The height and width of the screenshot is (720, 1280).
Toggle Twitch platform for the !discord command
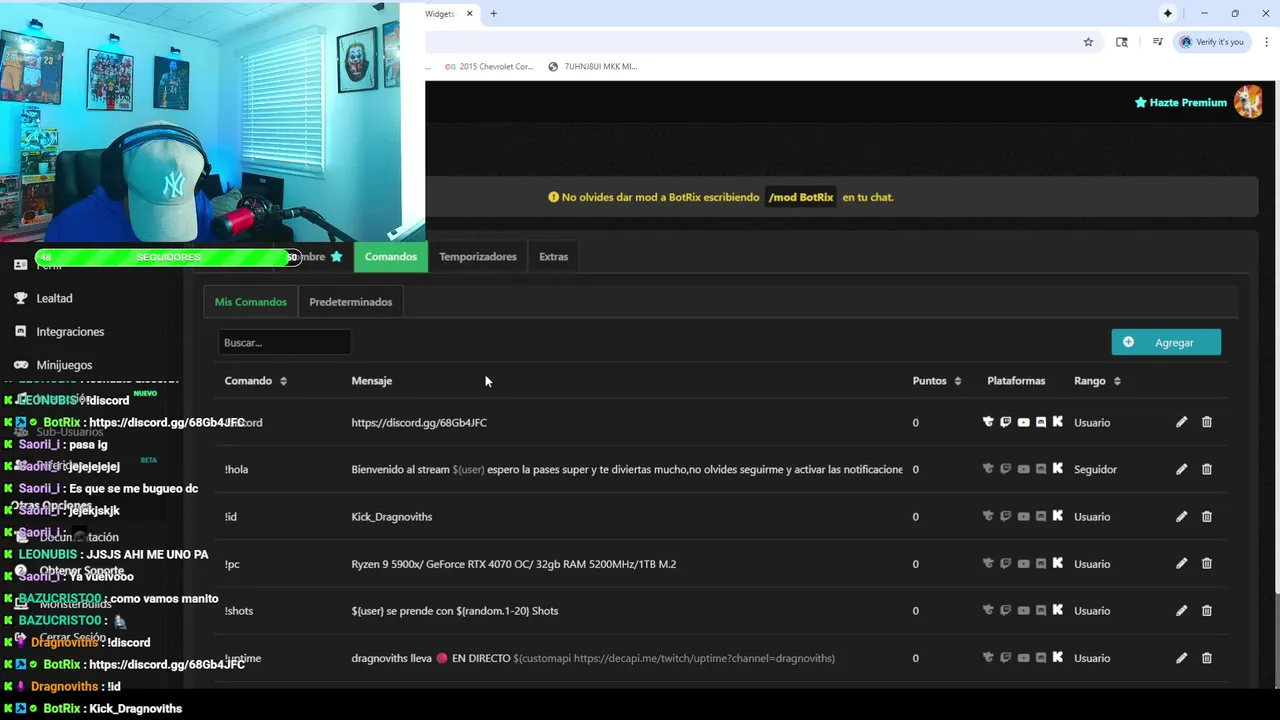pos(1005,422)
